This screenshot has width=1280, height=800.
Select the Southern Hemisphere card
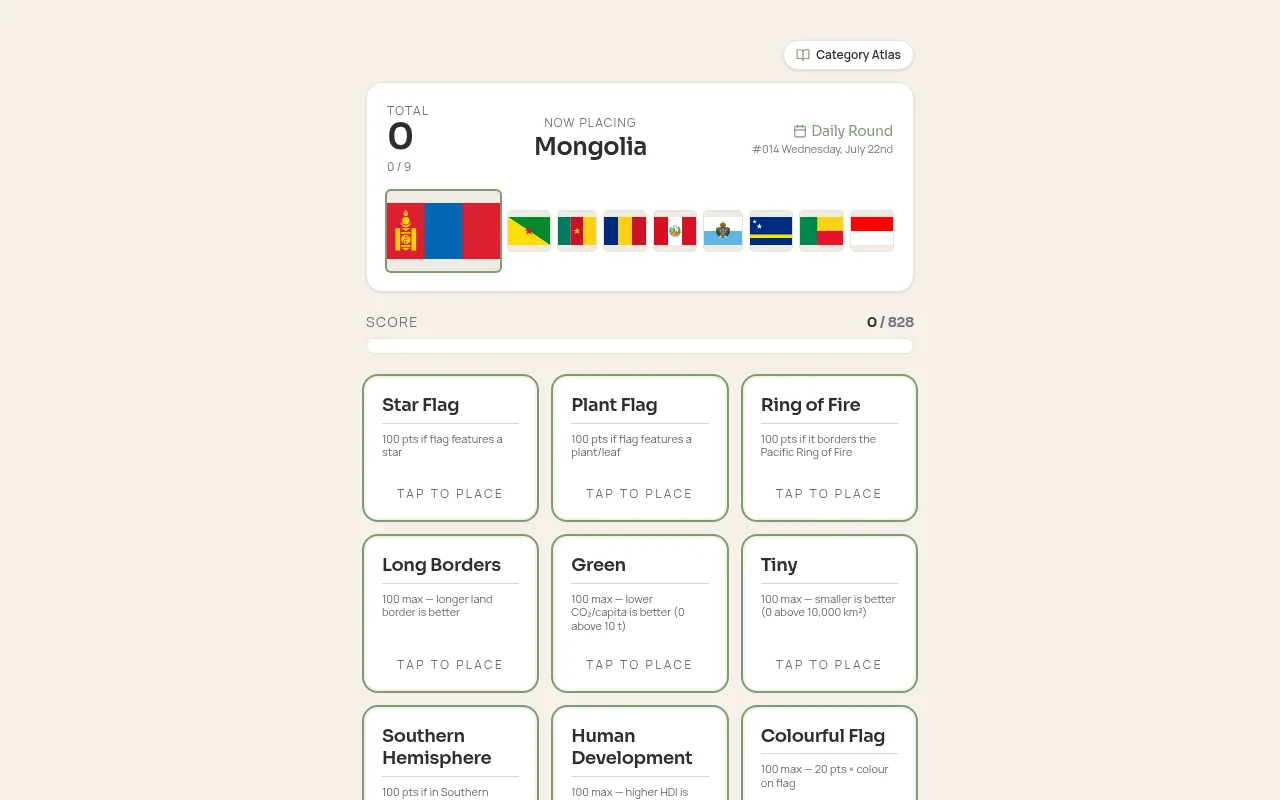coord(450,753)
